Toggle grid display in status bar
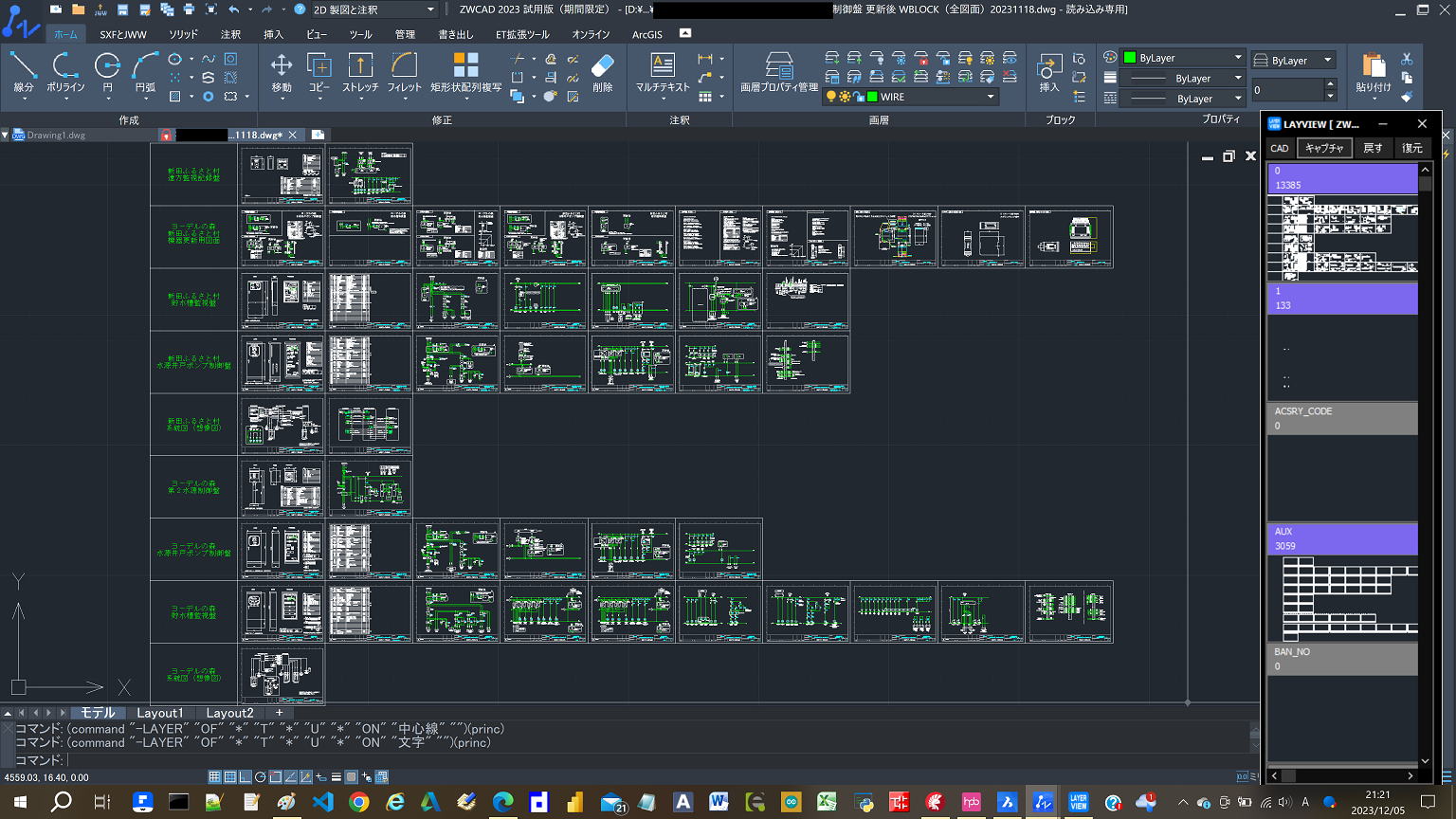 230,777
